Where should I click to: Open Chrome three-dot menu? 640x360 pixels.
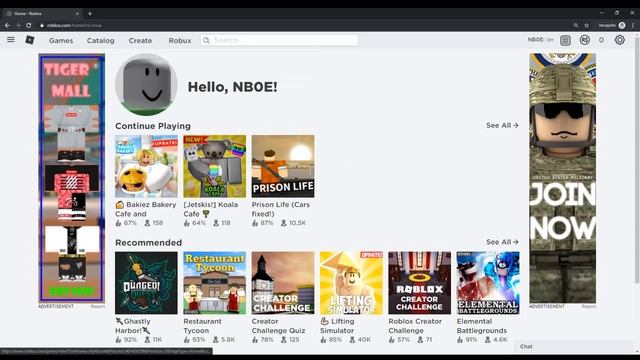(633, 25)
